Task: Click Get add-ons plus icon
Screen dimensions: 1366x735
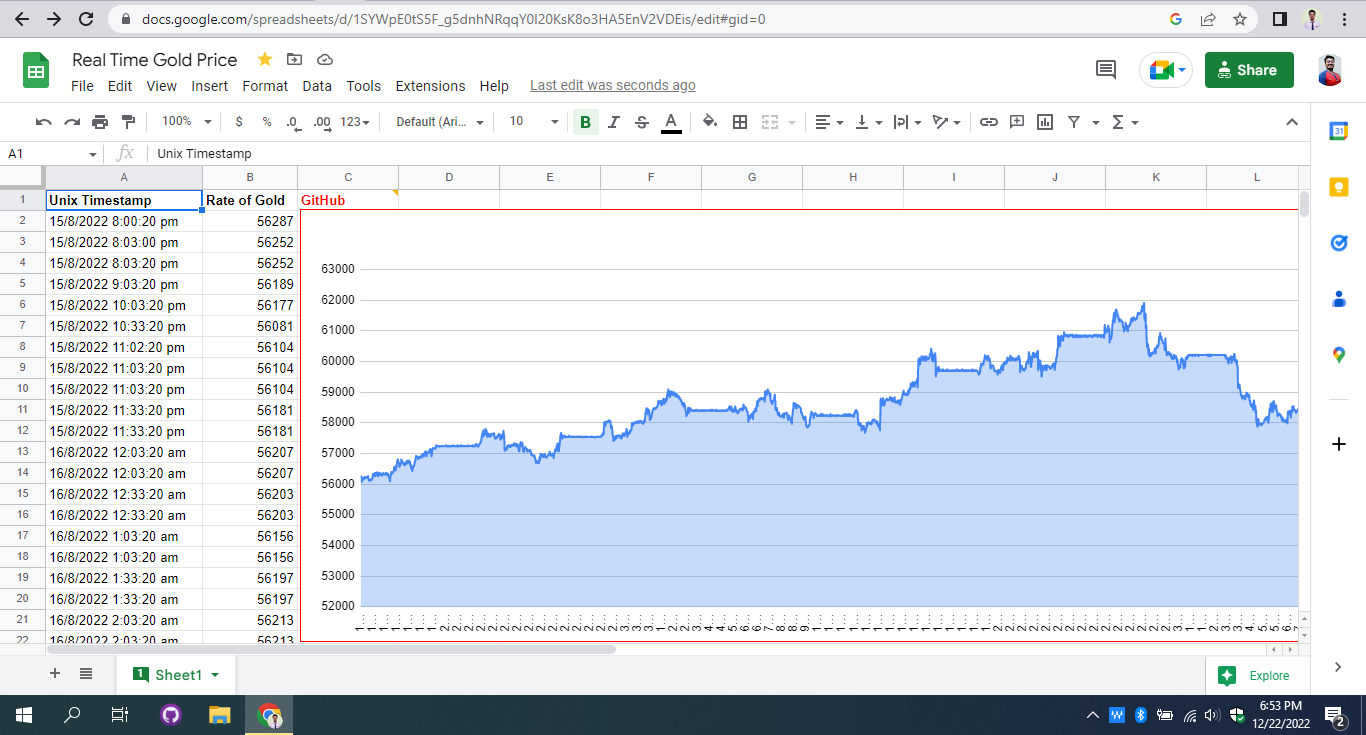Action: [x=1339, y=444]
